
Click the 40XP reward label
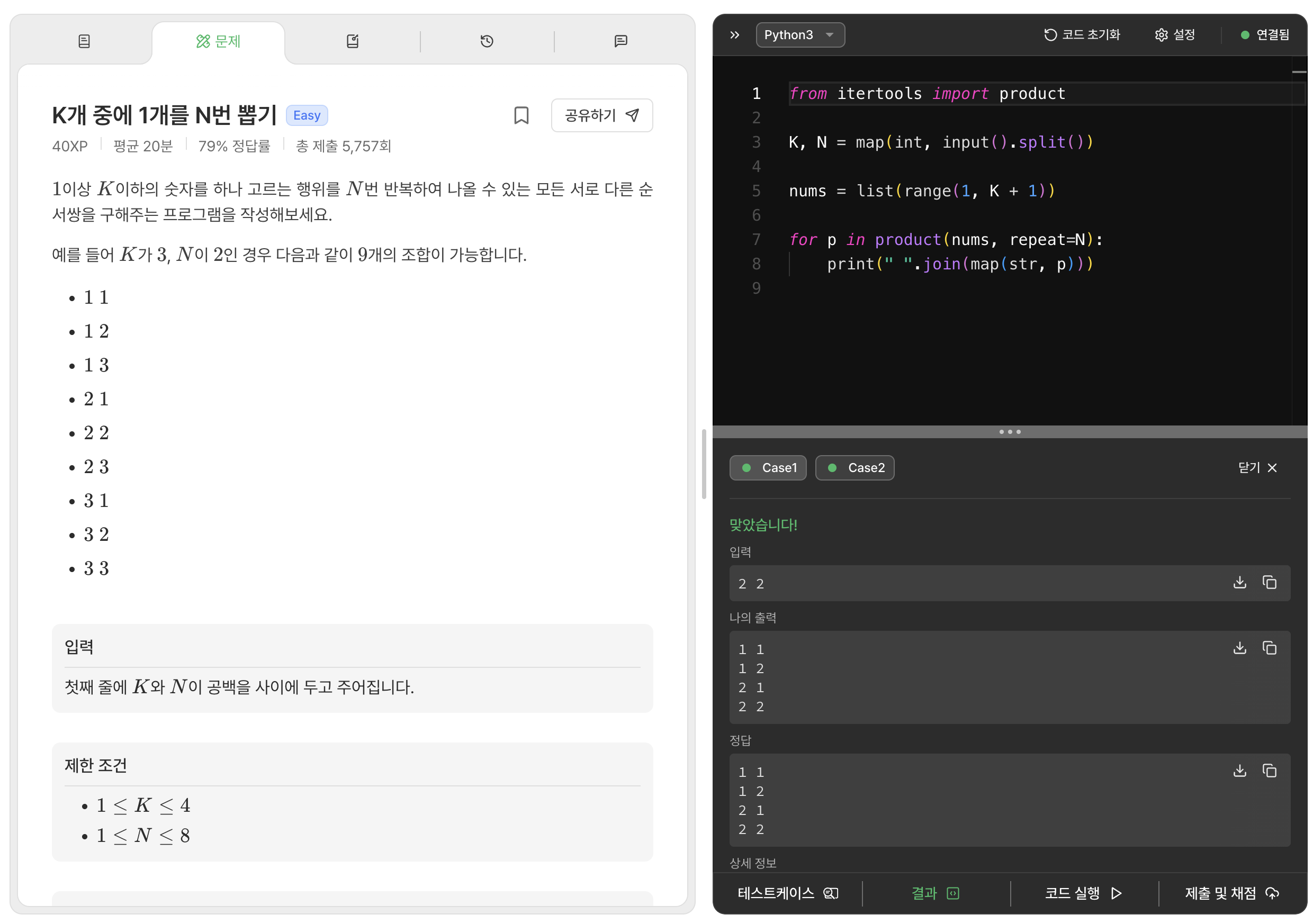(x=70, y=147)
